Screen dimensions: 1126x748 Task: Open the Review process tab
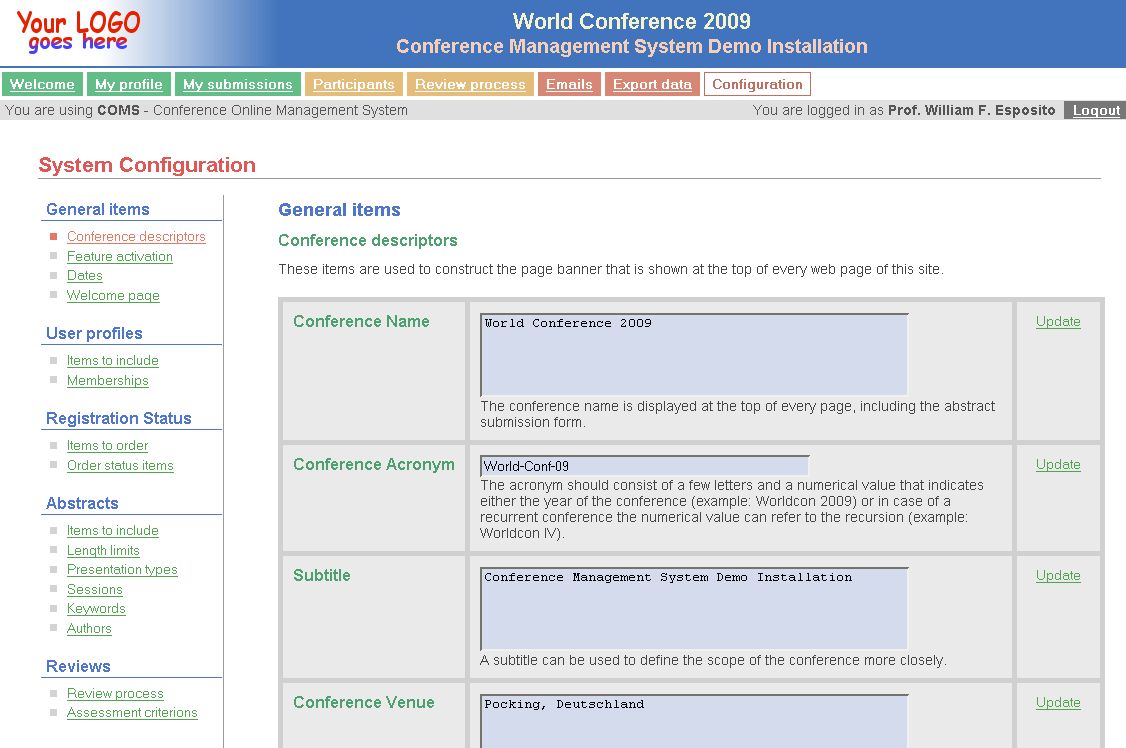pyautogui.click(x=470, y=84)
